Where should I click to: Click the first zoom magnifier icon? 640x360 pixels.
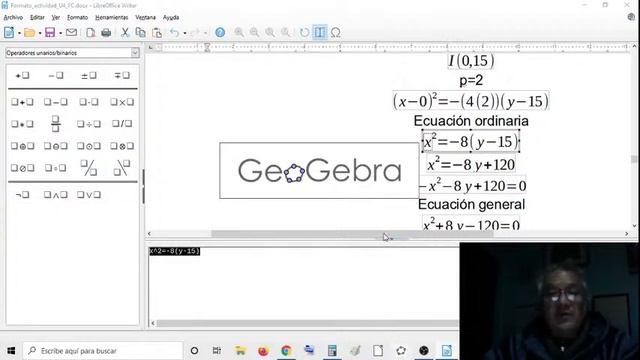(x=239, y=32)
